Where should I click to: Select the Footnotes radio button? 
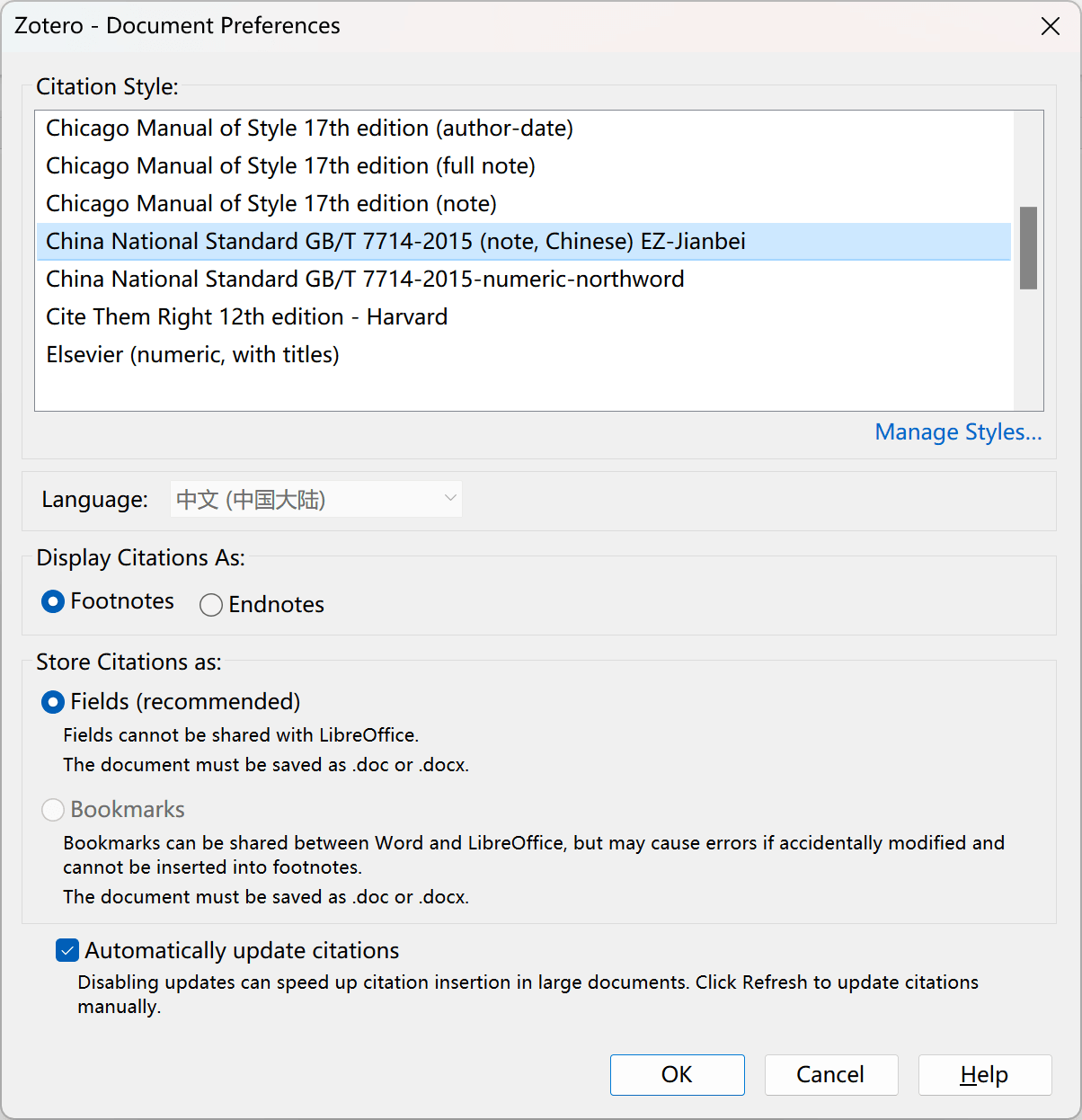[x=53, y=601]
